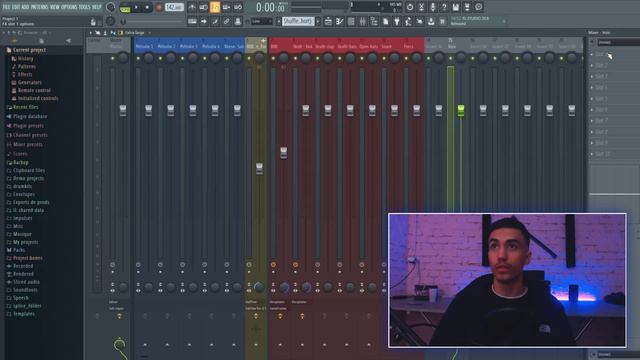Stop playback with the stop button
Image resolution: width=640 pixels, height=360 pixels.
(147, 7)
